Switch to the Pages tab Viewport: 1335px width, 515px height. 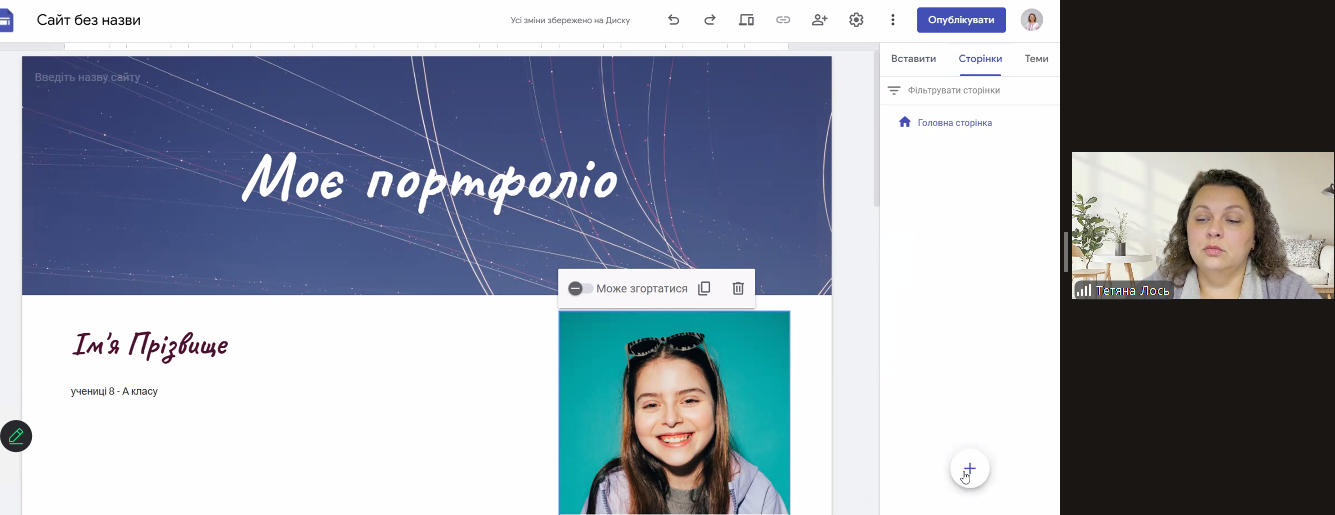(x=980, y=59)
